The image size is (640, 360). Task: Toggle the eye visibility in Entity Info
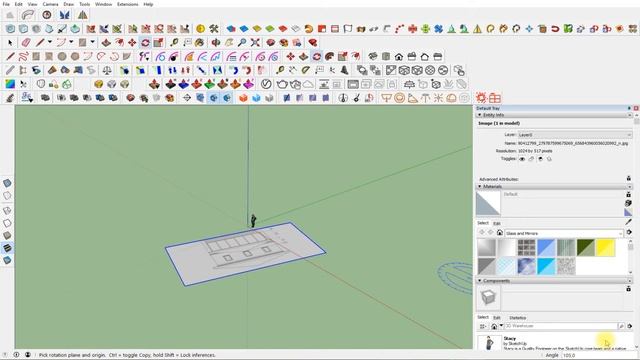click(x=522, y=159)
